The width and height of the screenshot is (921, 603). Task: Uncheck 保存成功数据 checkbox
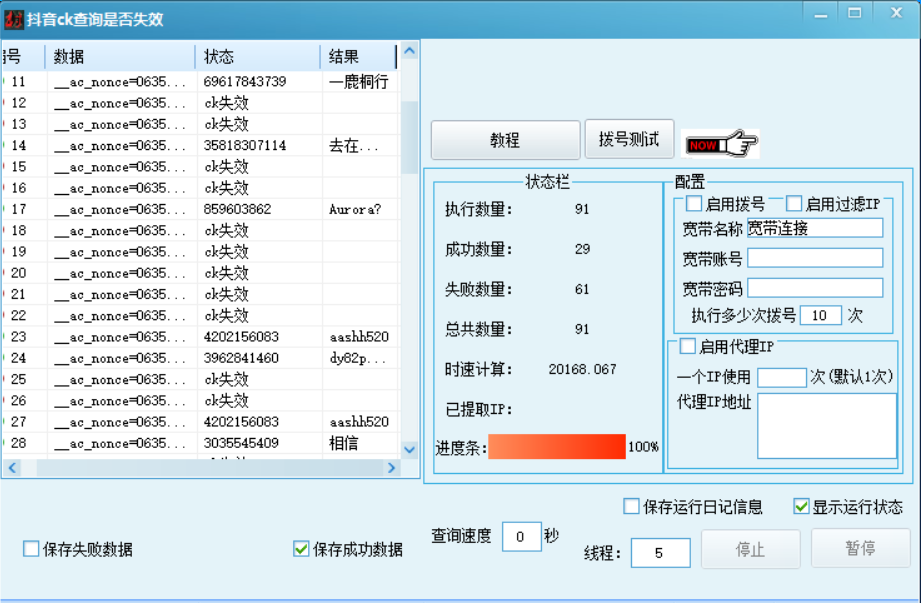301,549
